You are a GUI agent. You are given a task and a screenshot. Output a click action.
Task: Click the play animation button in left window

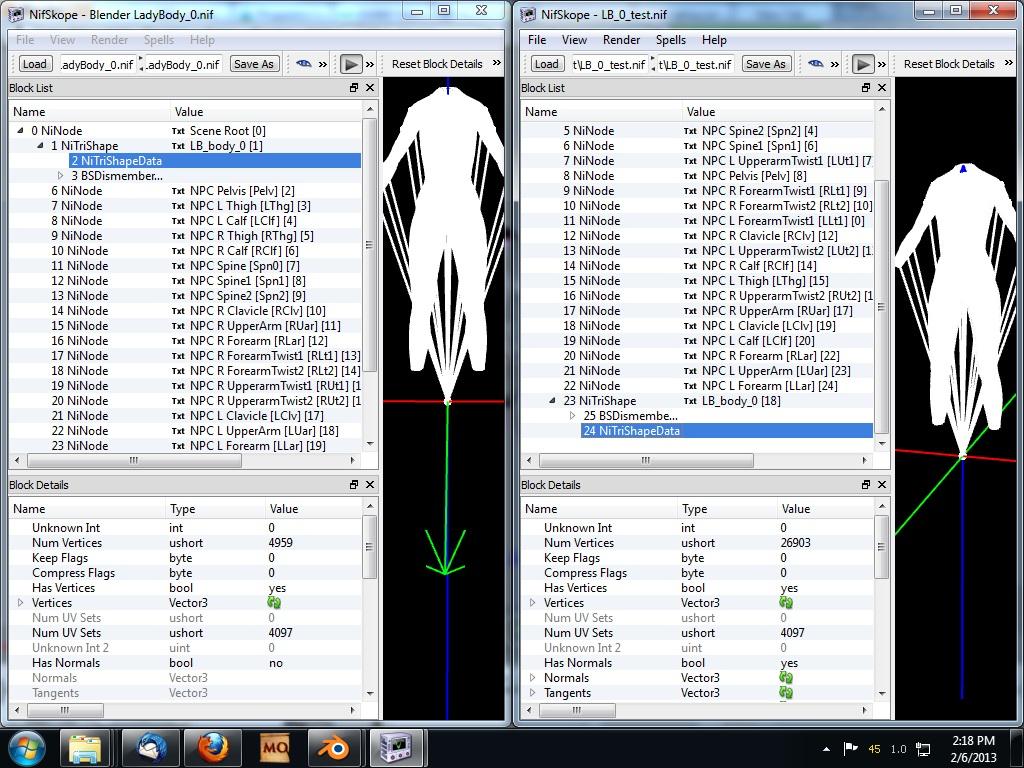click(x=351, y=64)
